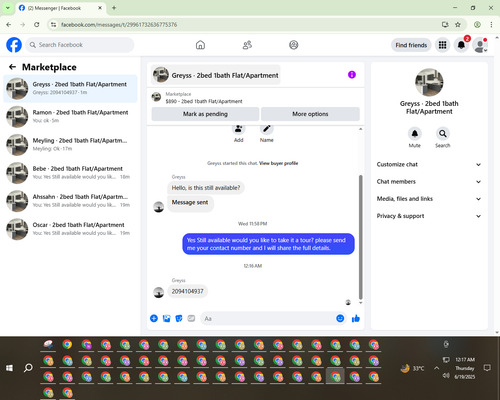Open taskbar volume icon

click(446, 376)
